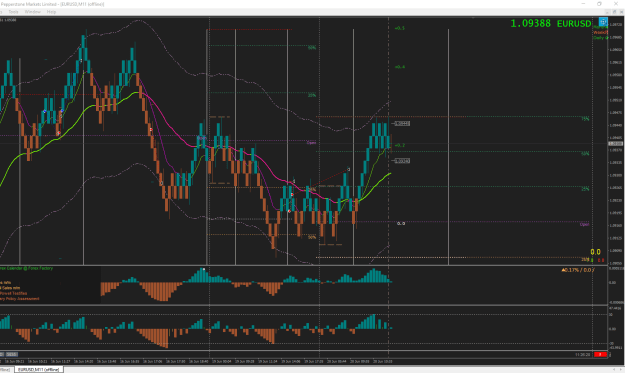The height and width of the screenshot is (373, 625).
Task: Restore the inner chart window
Action: [x=614, y=12]
